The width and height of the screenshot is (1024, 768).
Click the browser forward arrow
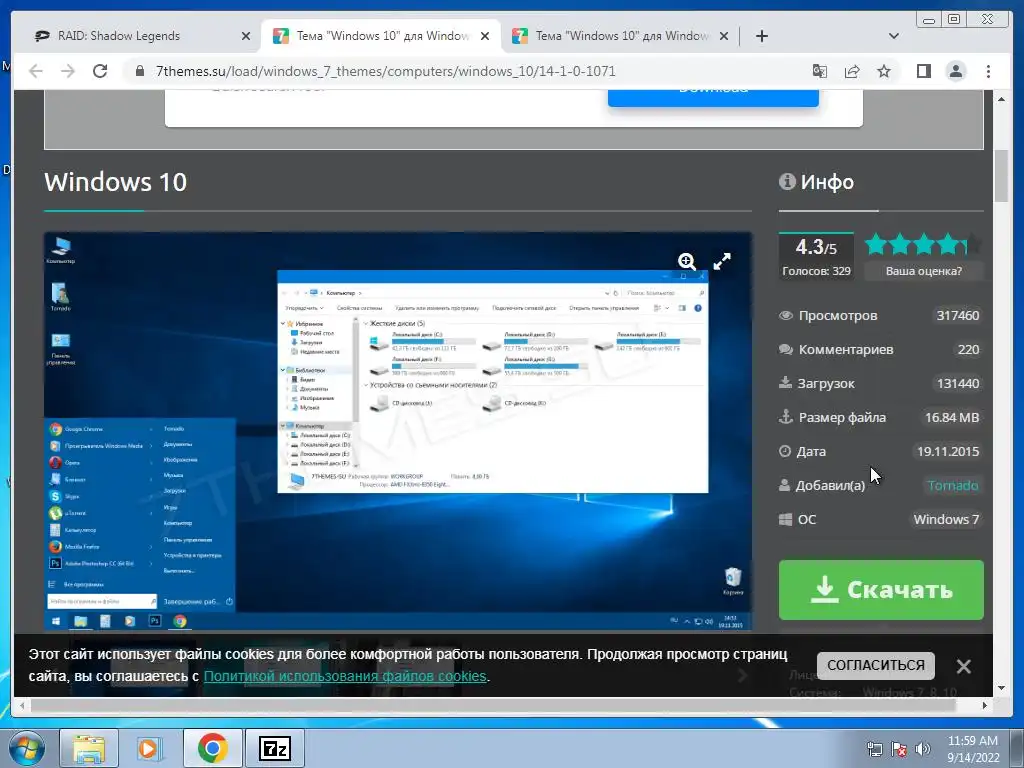68,71
